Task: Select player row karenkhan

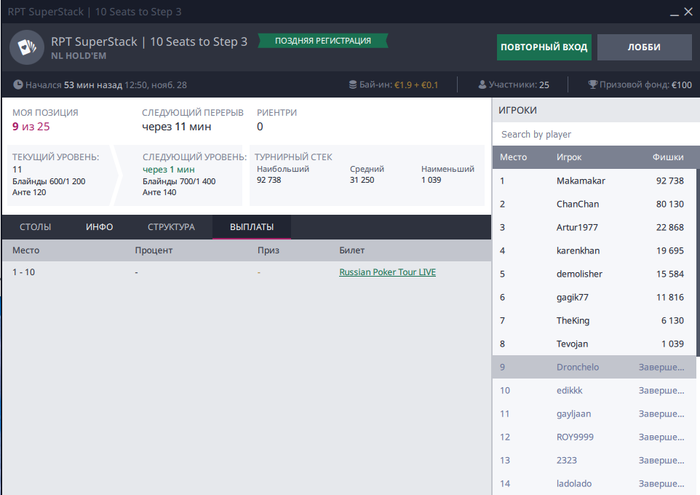Action: pyautogui.click(x=594, y=250)
